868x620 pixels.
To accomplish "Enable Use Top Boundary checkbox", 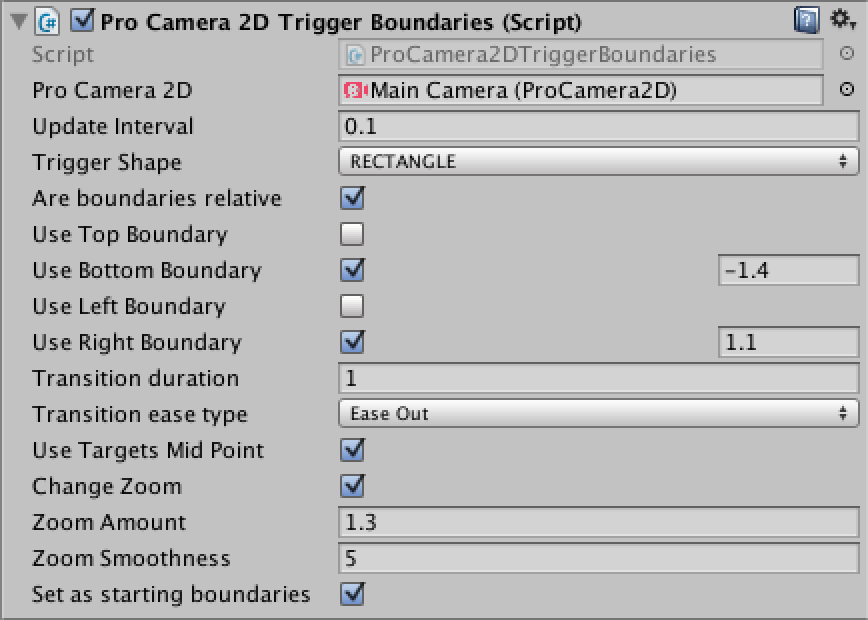I will 352,234.
